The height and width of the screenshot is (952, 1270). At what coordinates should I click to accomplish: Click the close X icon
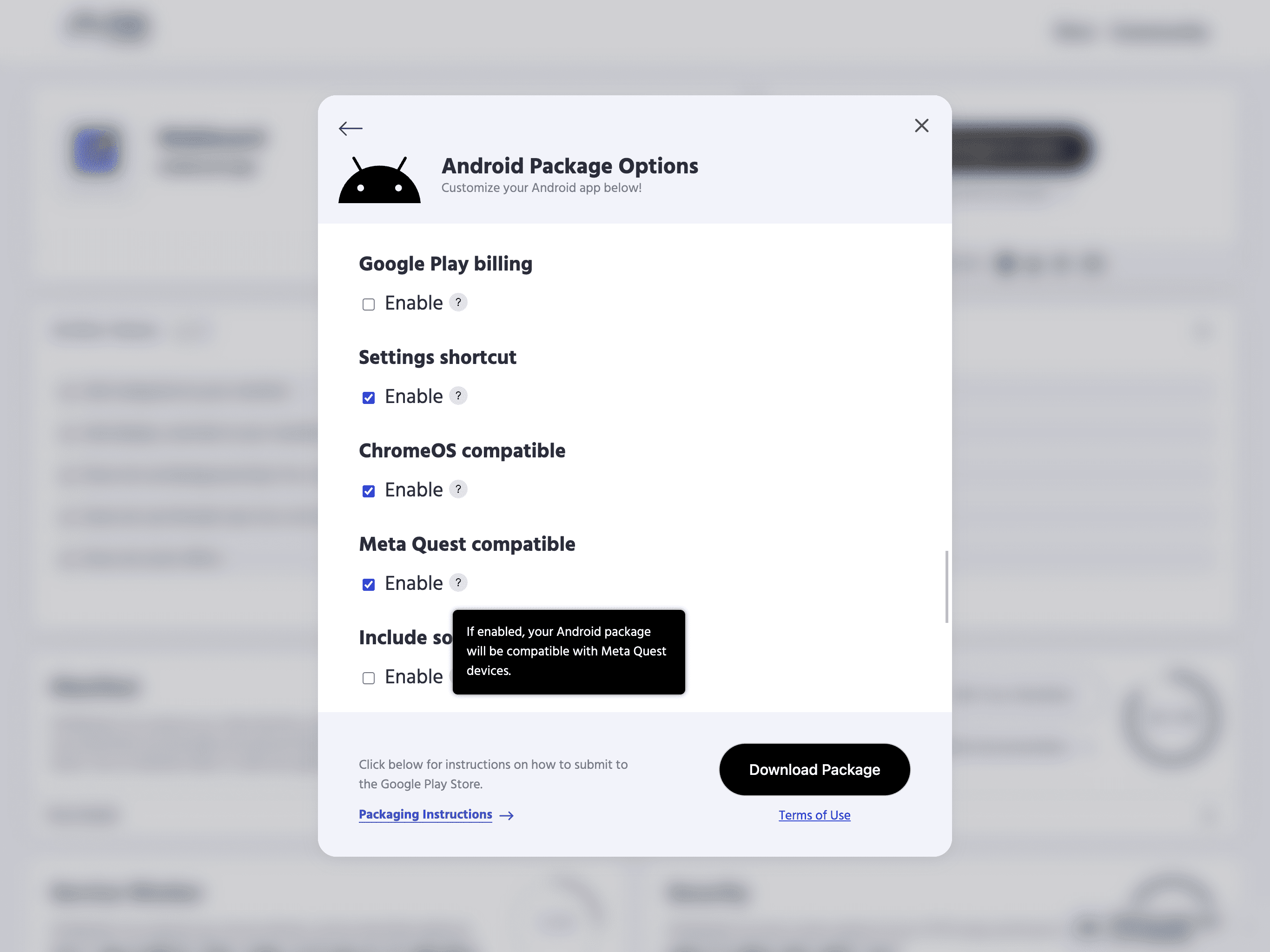[921, 125]
